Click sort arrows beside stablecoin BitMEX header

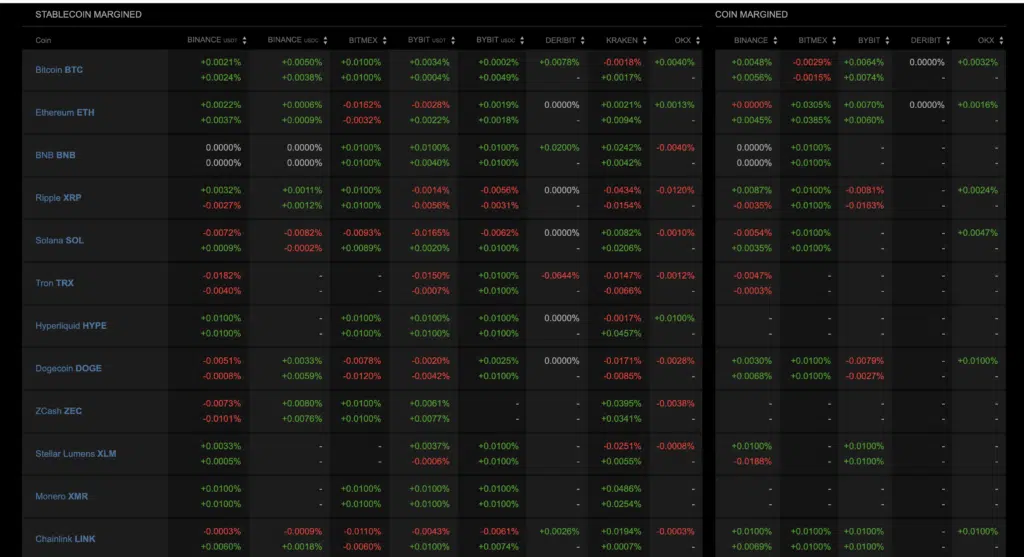pos(385,40)
